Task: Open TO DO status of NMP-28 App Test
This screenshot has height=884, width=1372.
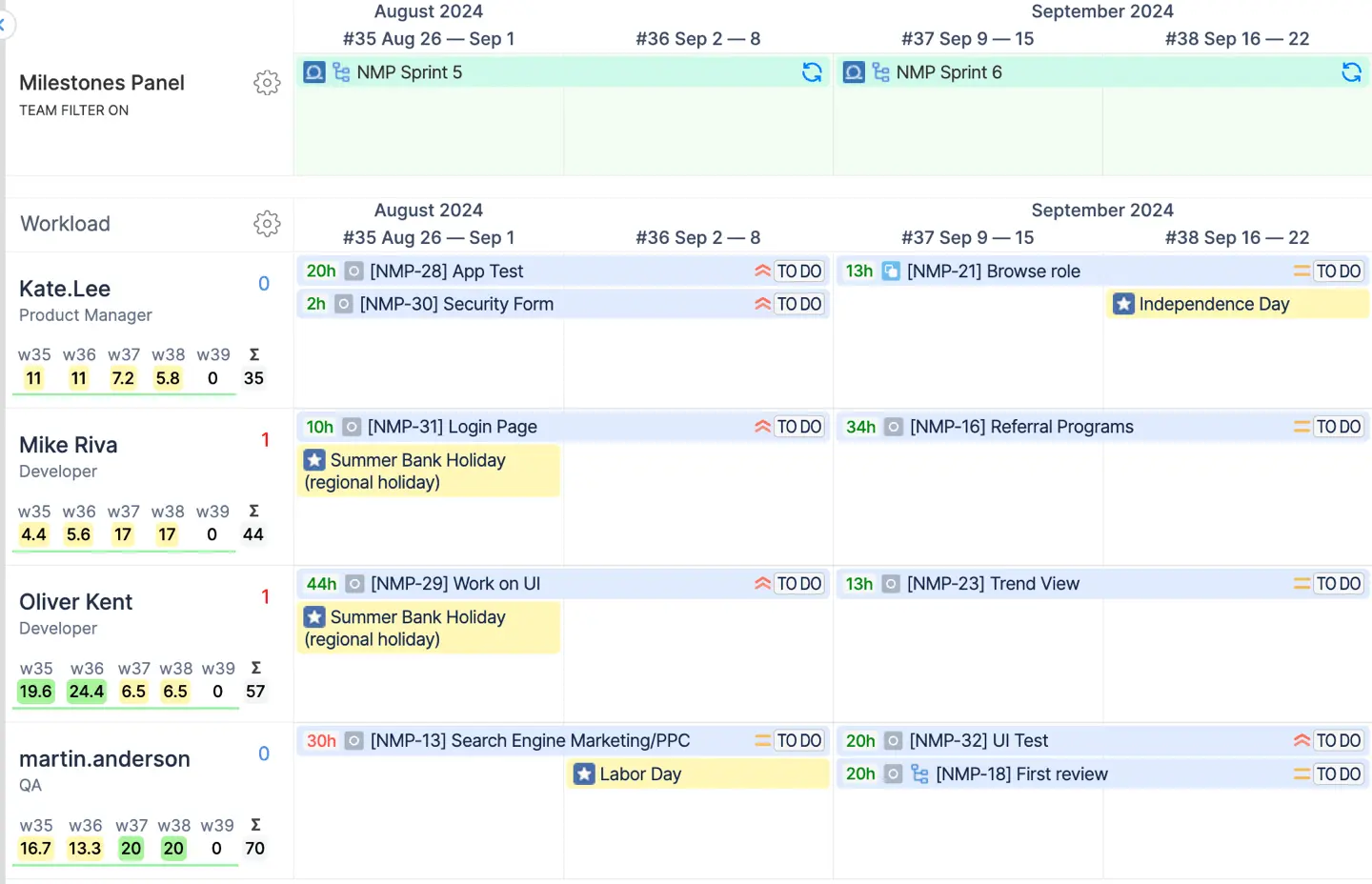Action: tap(798, 271)
